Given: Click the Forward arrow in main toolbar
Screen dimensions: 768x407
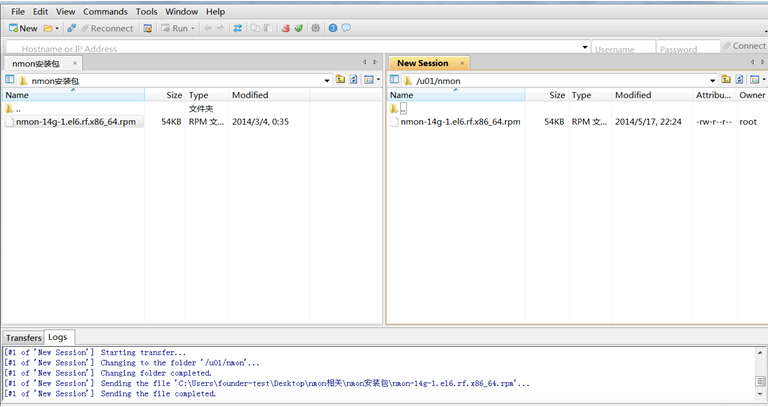Looking at the screenshot, I should pyautogui.click(x=220, y=28).
